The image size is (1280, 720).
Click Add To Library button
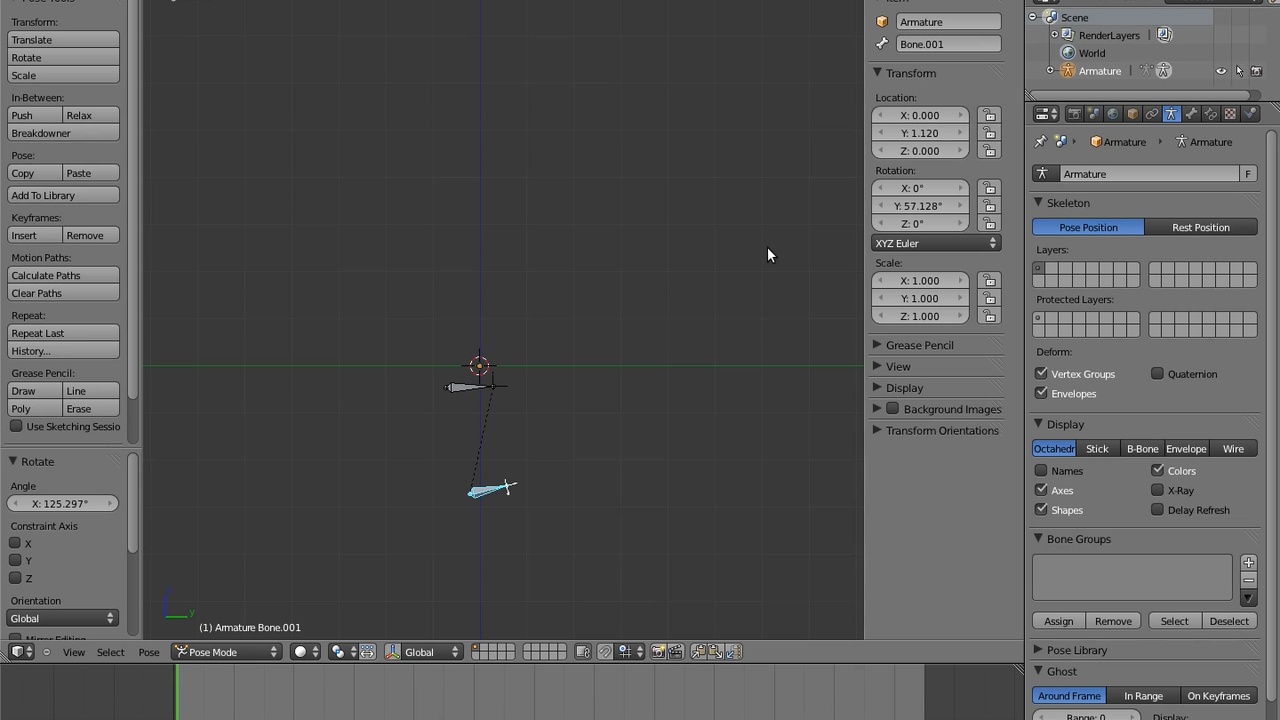pos(63,195)
